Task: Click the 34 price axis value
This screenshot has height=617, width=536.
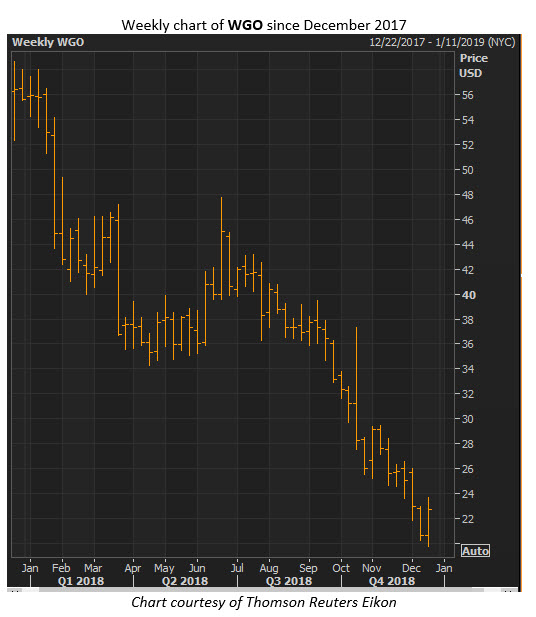Action: tap(468, 369)
